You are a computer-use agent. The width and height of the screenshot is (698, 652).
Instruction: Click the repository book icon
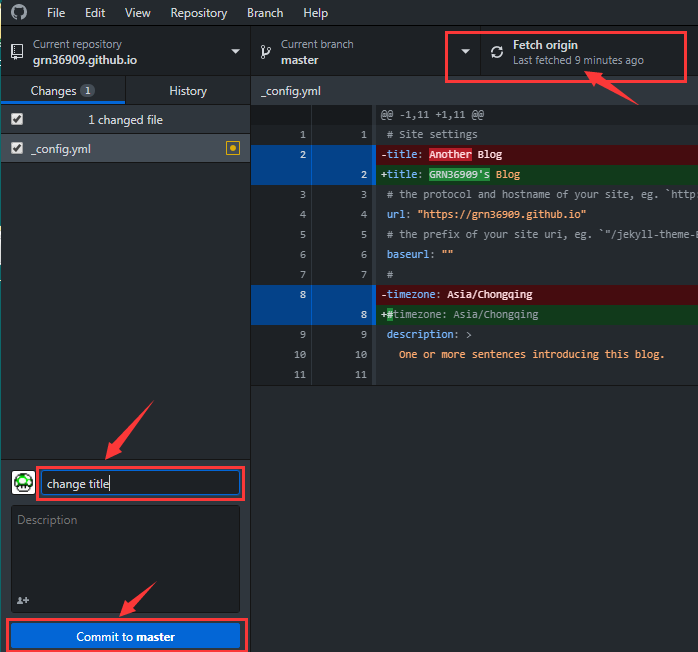click(x=17, y=52)
